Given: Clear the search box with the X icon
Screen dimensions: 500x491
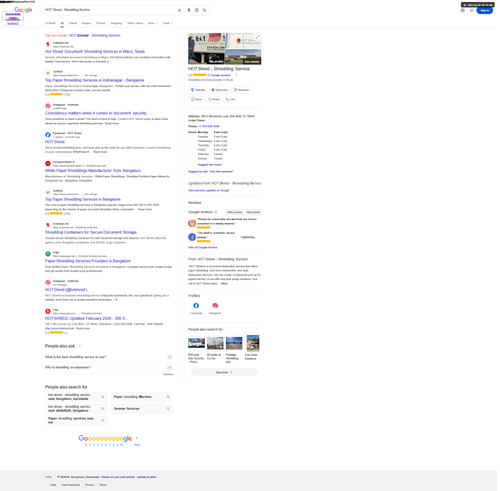Looking at the screenshot, I should click(x=179, y=10).
